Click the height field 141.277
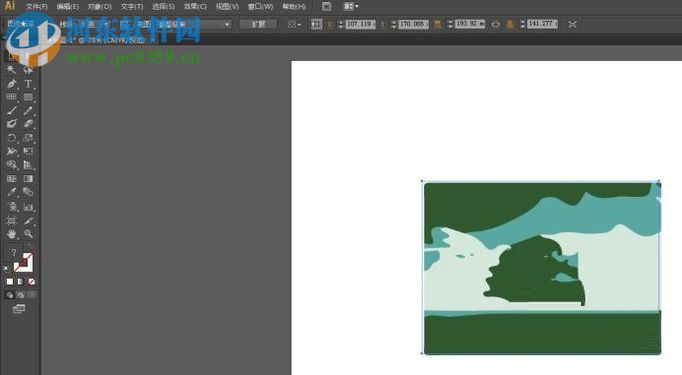The width and height of the screenshot is (682, 375). [x=542, y=24]
